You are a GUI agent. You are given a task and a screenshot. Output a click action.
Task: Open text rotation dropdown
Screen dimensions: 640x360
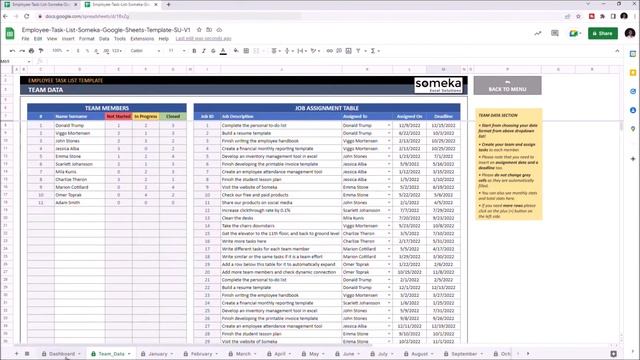pos(315,51)
